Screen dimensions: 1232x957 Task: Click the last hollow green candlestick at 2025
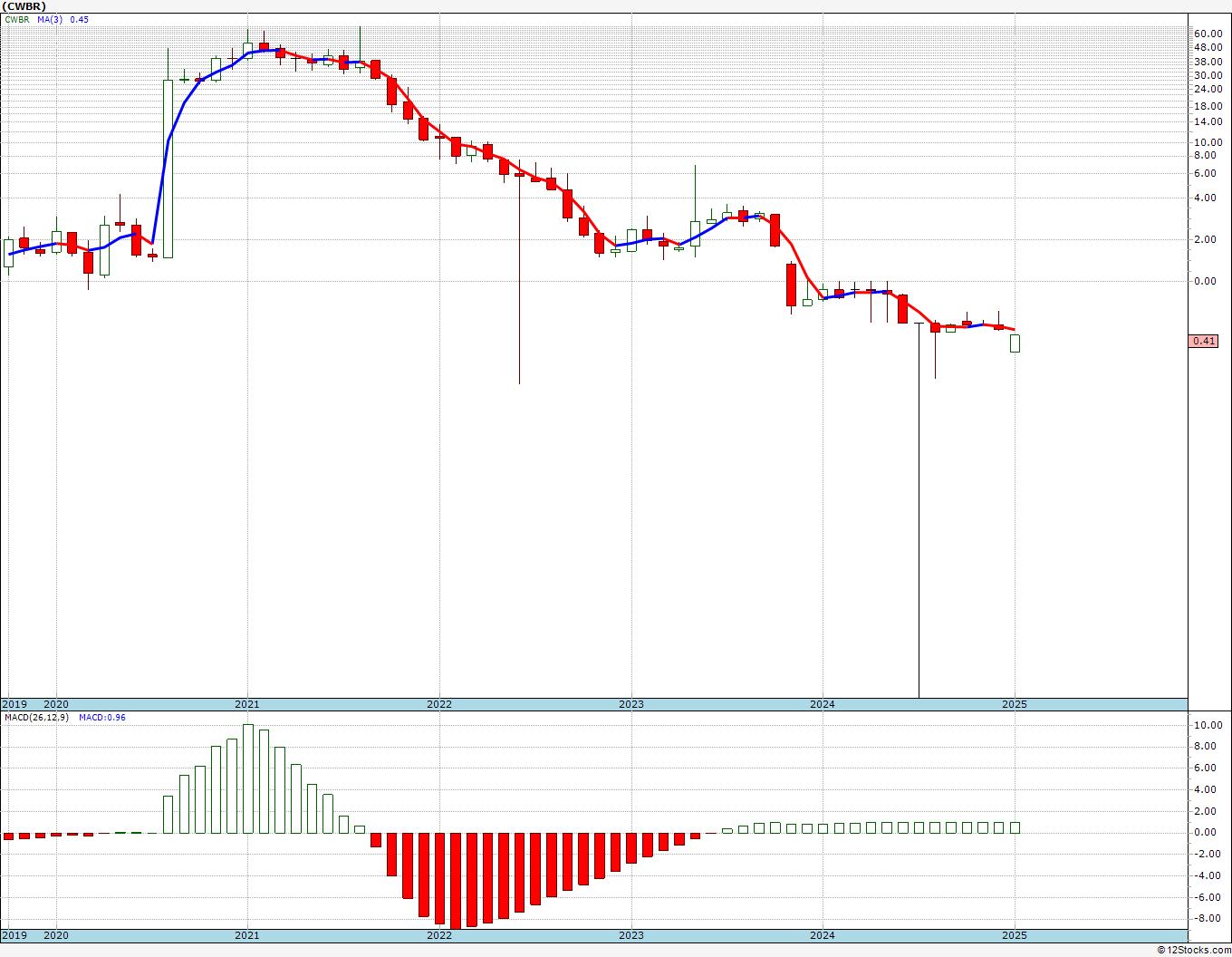click(x=1015, y=343)
